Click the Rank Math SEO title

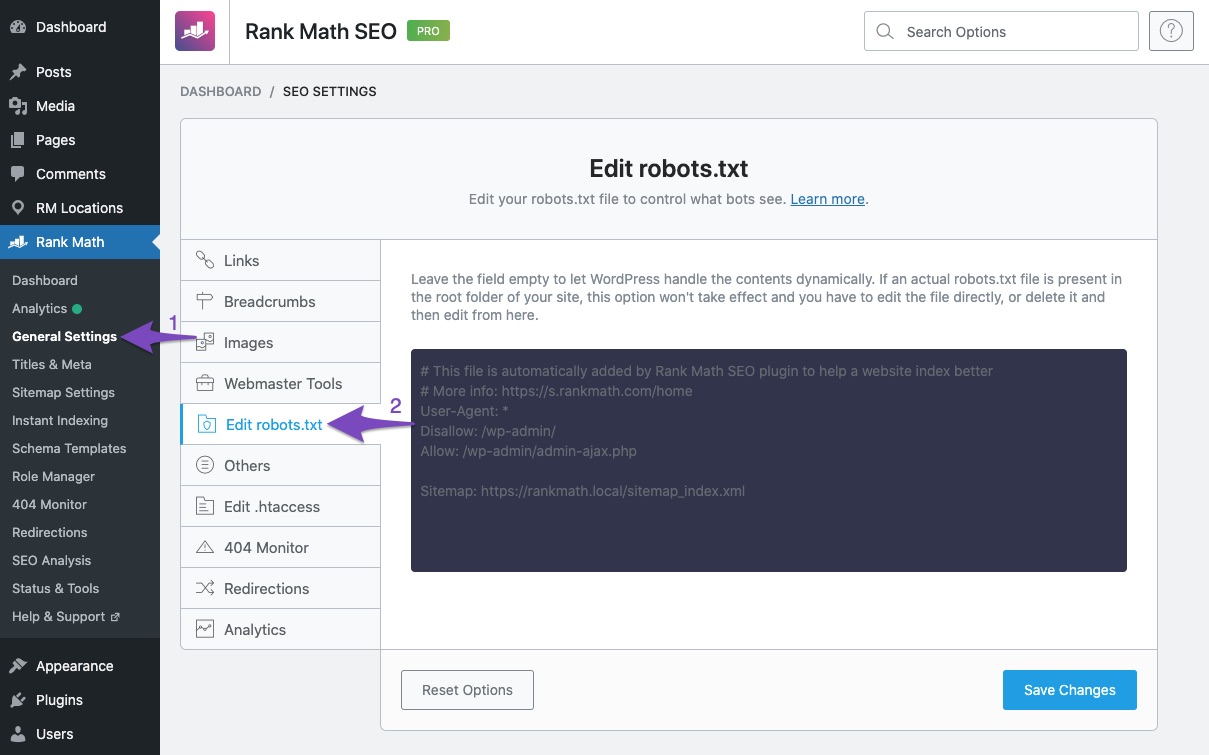tap(321, 31)
